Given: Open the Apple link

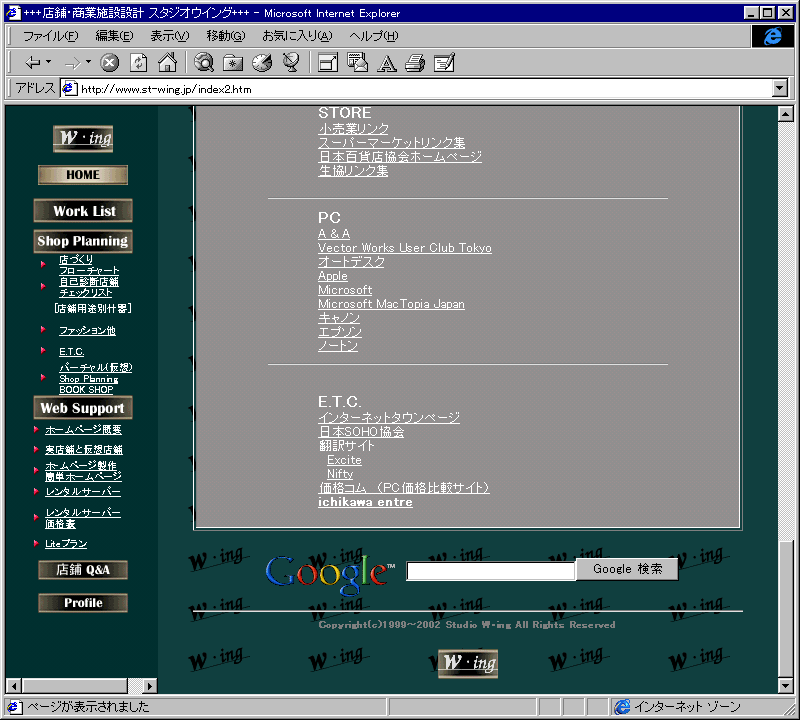Looking at the screenshot, I should [x=333, y=276].
